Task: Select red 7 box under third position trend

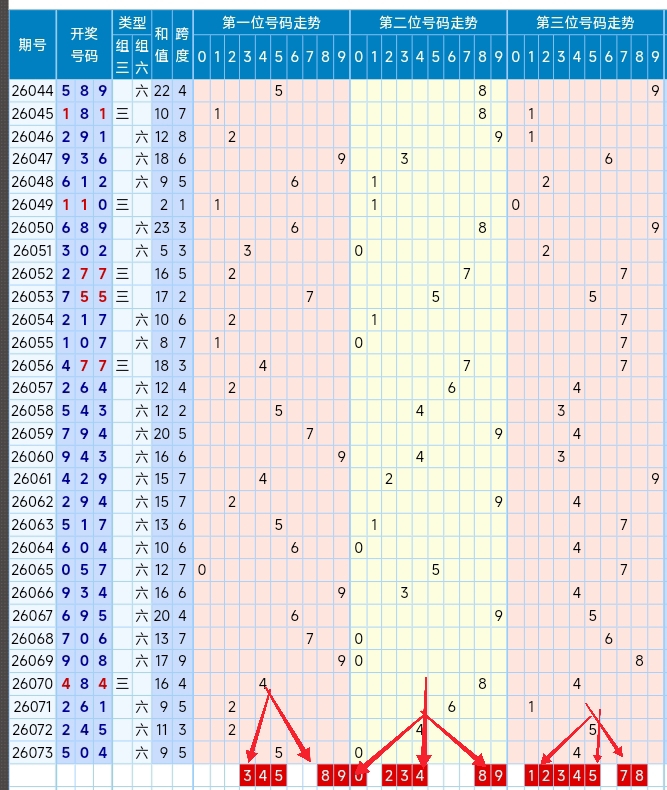Action: click(624, 775)
